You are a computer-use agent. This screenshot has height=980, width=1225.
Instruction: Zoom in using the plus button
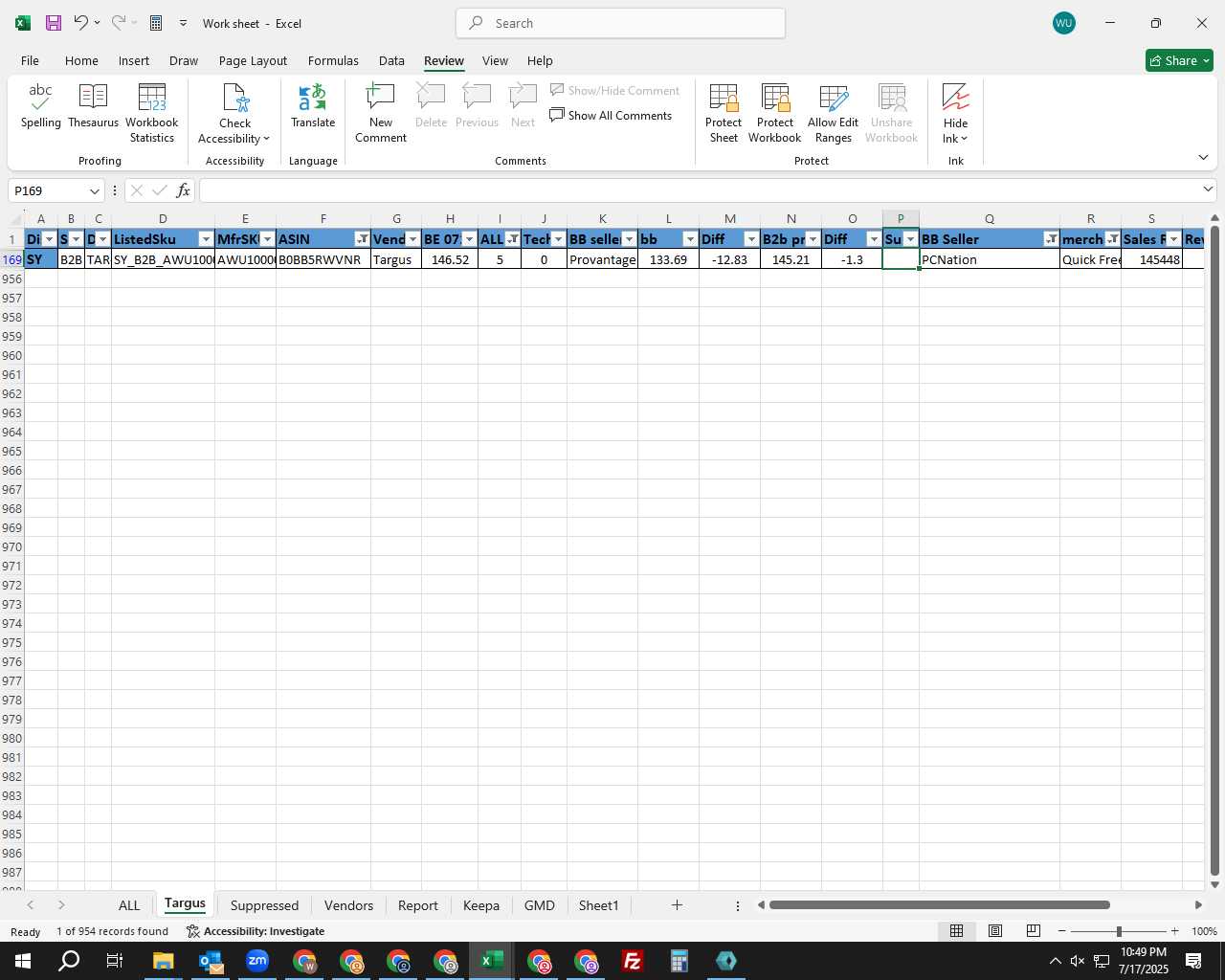pos(1175,931)
